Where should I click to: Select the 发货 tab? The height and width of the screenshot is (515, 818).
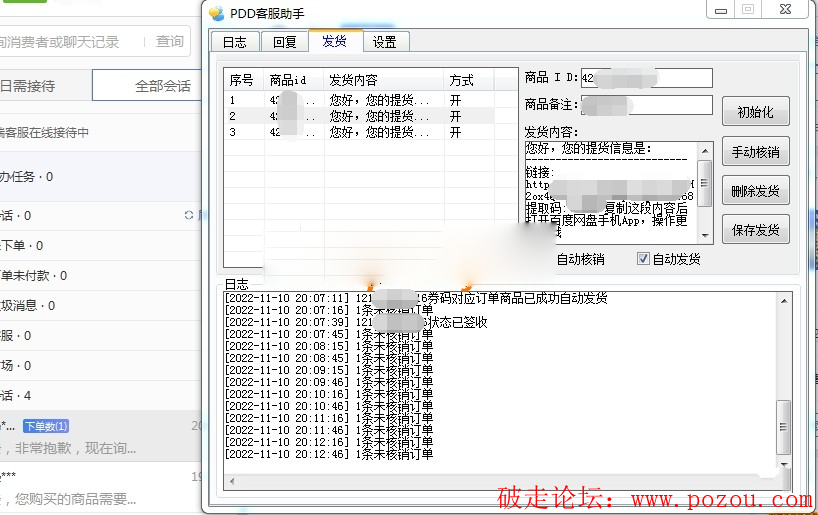[335, 41]
